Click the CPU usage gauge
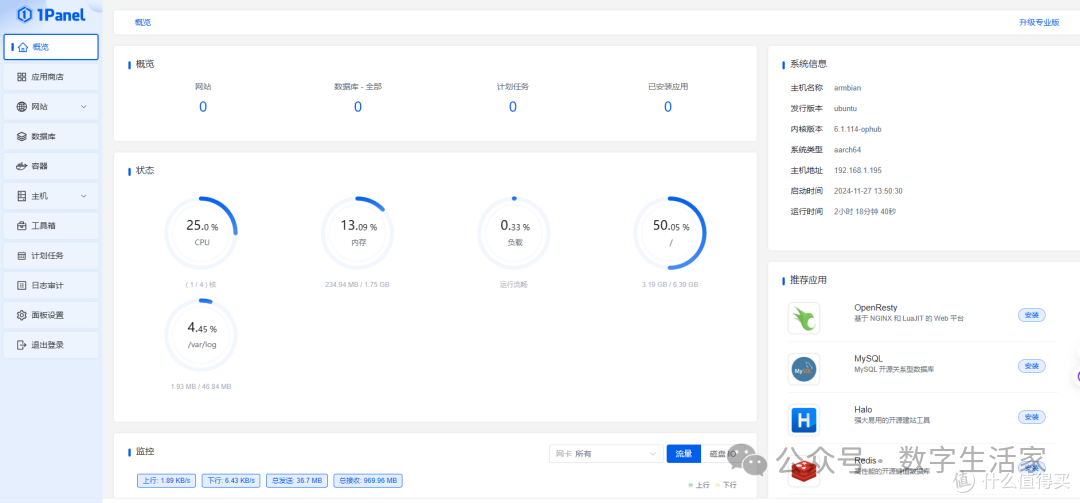This screenshot has height=503, width=1080. click(202, 233)
